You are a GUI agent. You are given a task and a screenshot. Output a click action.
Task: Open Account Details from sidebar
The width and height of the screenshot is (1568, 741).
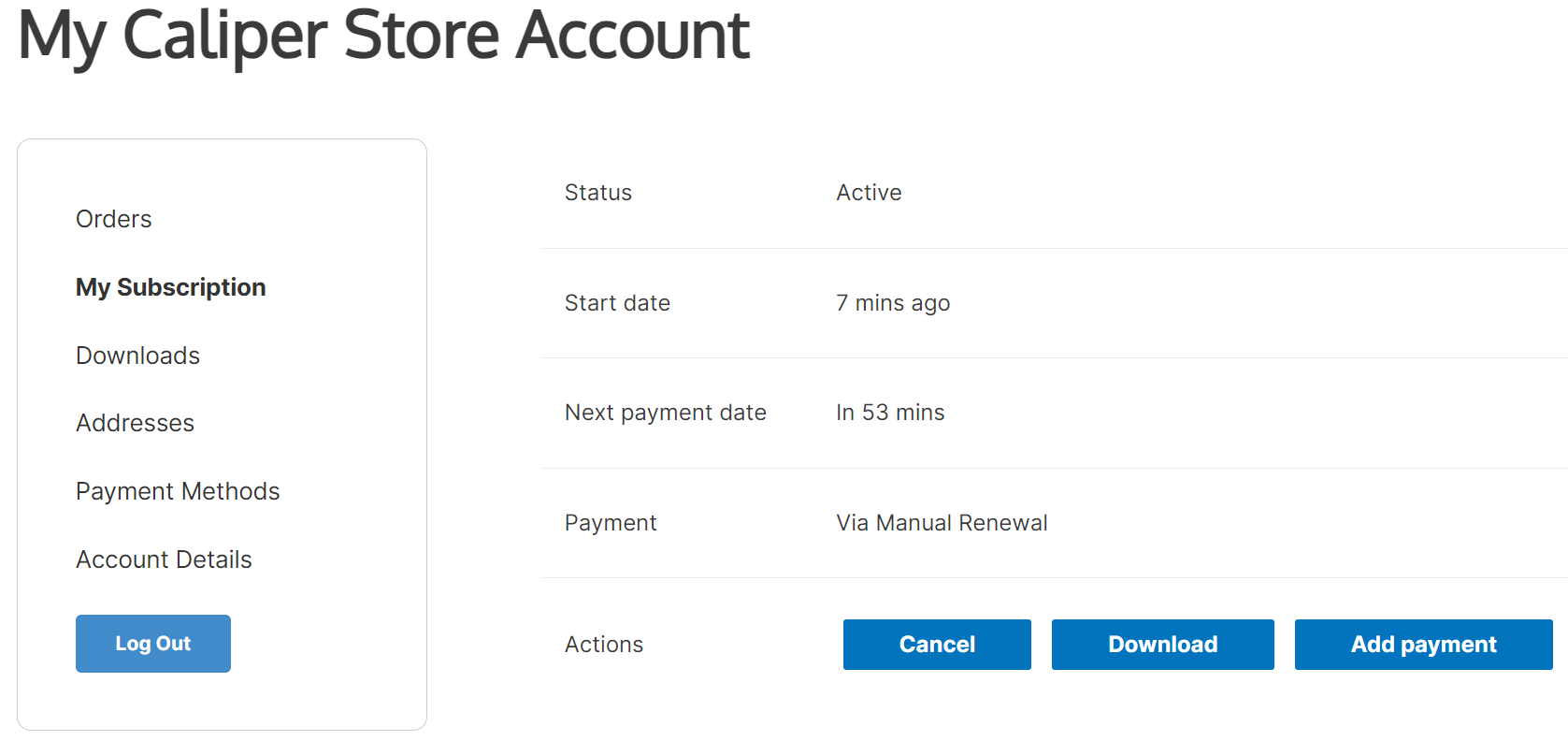click(x=164, y=559)
